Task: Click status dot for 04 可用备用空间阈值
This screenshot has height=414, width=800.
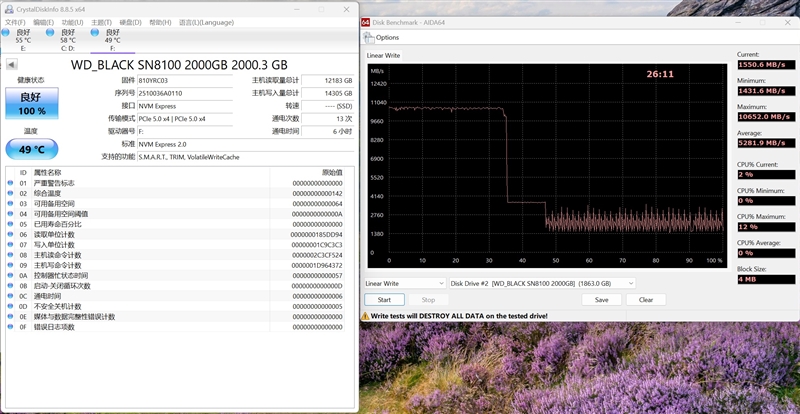Action: (x=10, y=213)
